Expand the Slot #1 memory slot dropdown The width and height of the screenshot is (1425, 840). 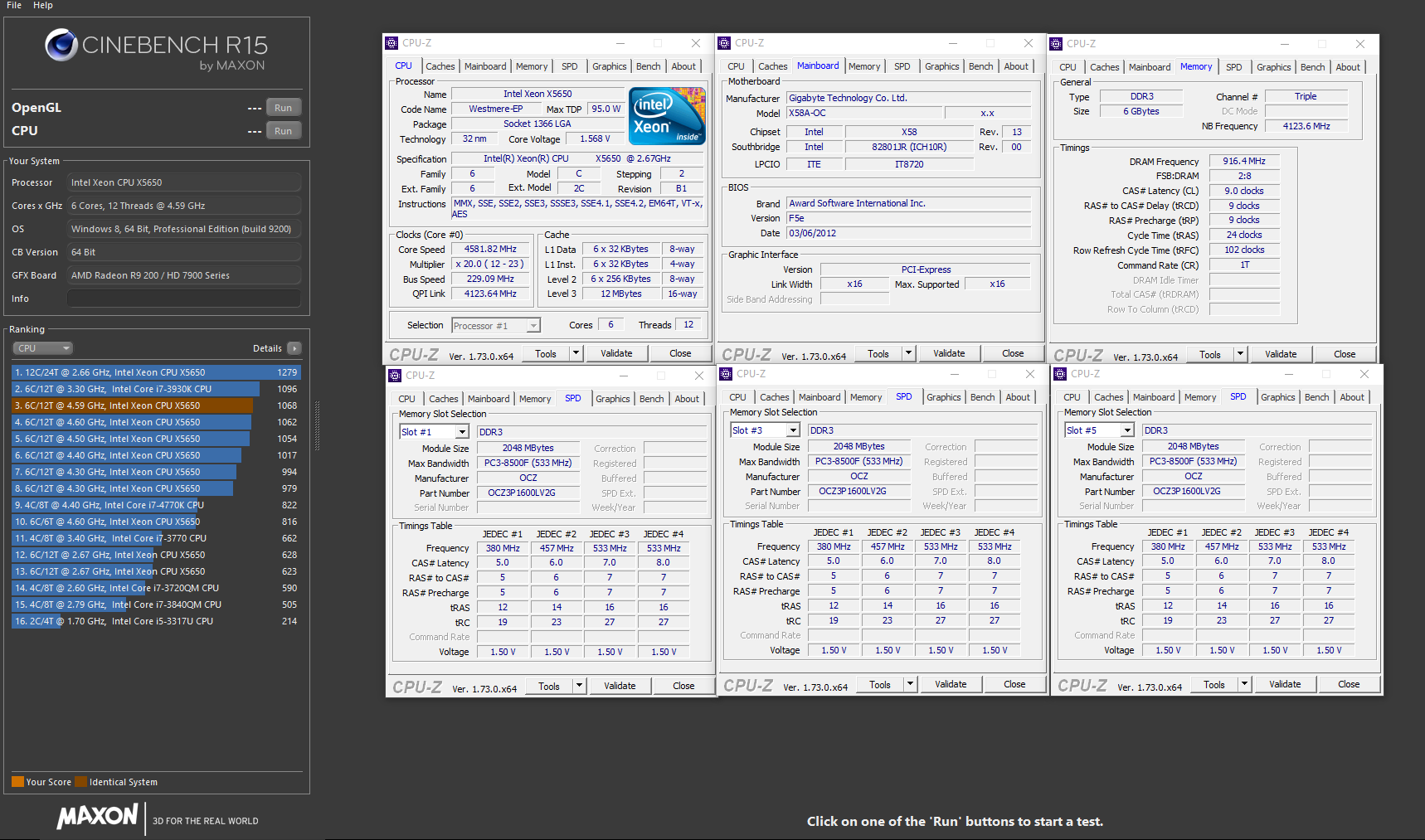click(x=462, y=432)
